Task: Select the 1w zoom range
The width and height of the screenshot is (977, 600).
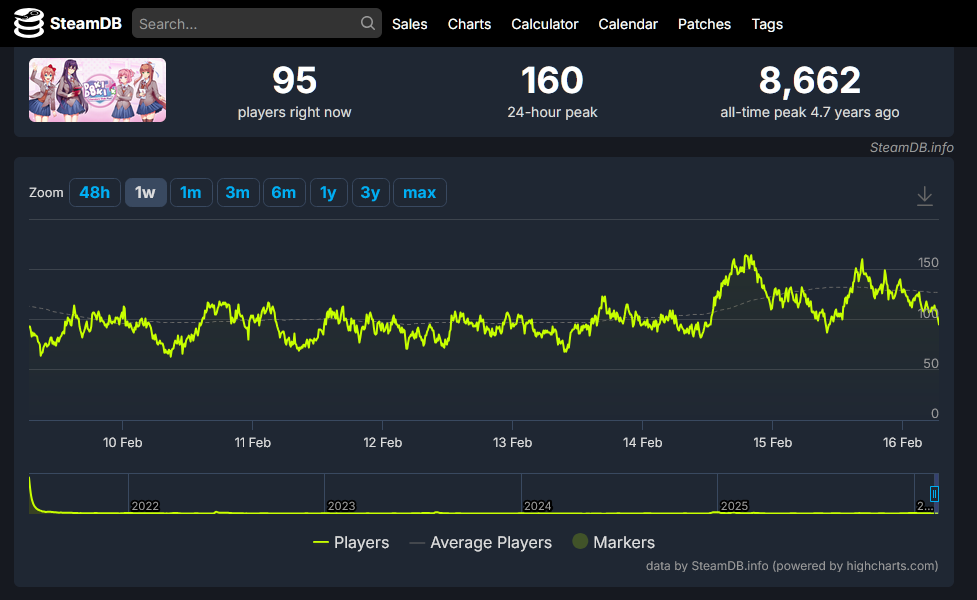Action: (x=146, y=193)
